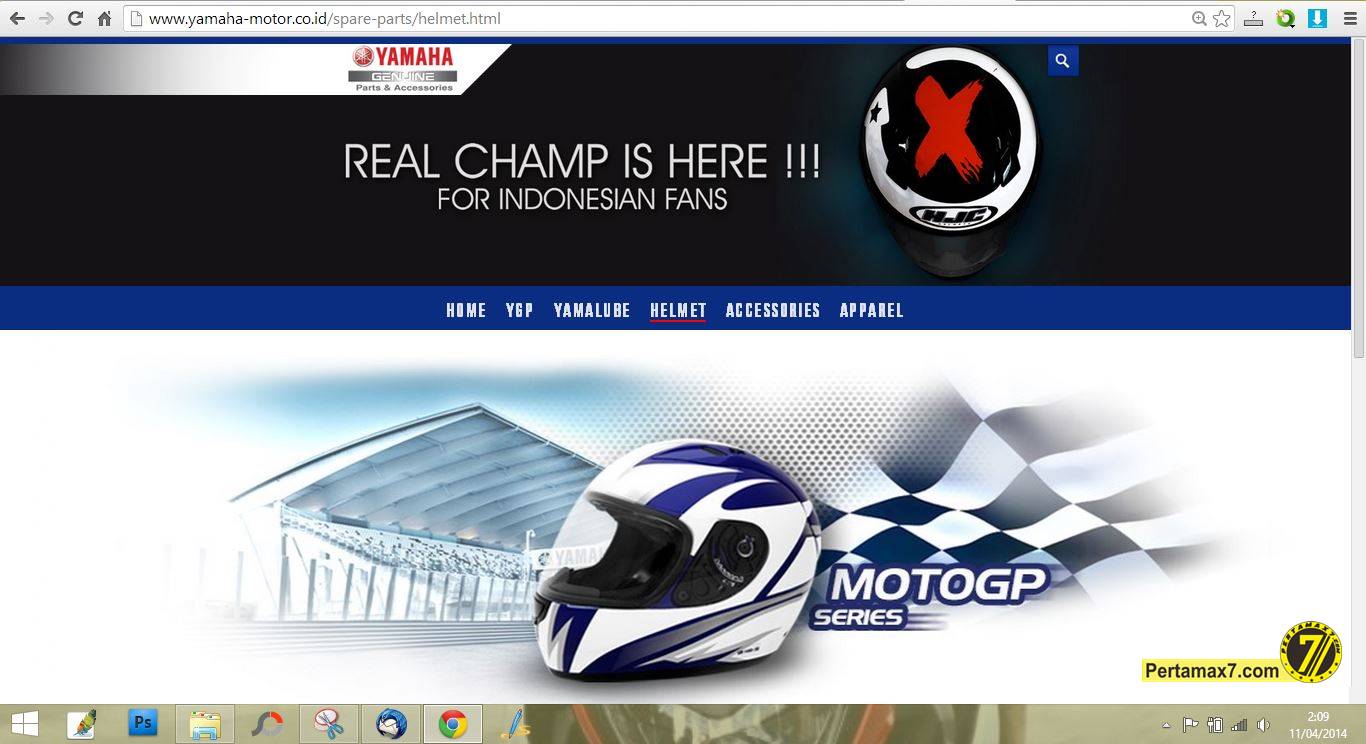The width and height of the screenshot is (1366, 744).
Task: Open Thunderbird mail from the taskbar
Action: pos(391,723)
